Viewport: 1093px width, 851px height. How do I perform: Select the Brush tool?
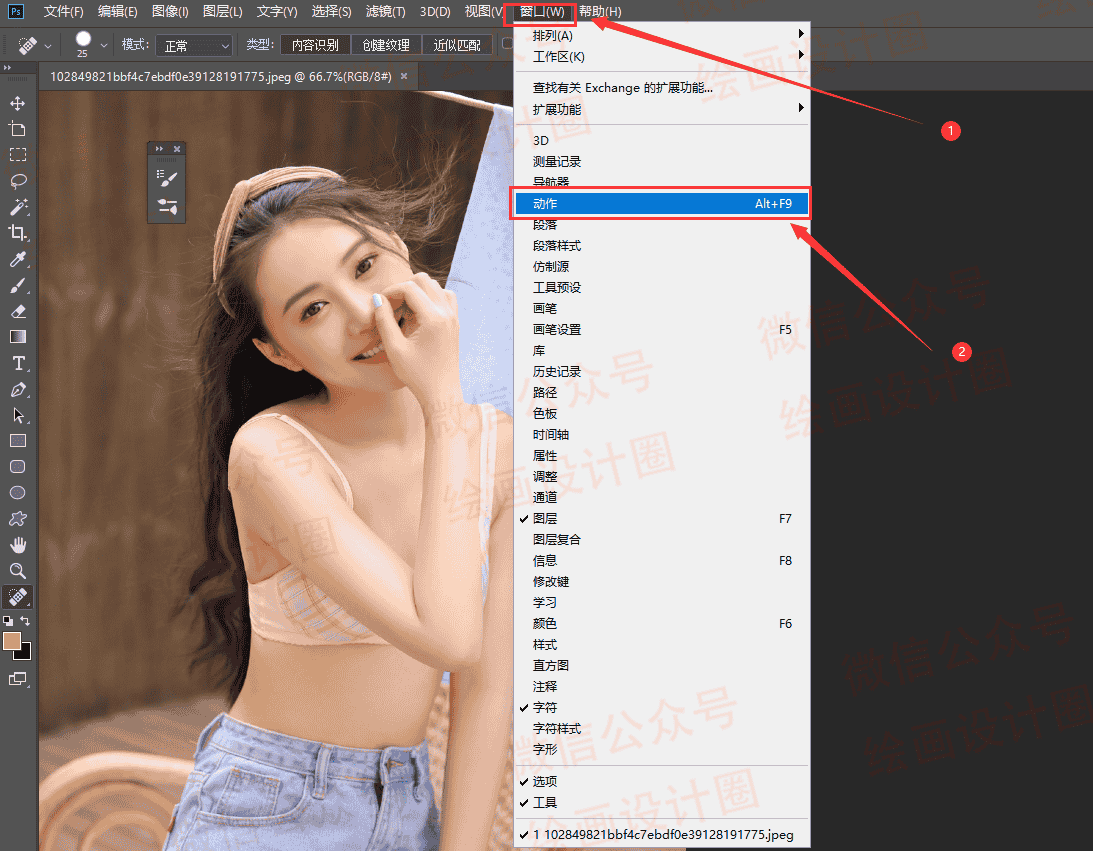click(x=17, y=285)
